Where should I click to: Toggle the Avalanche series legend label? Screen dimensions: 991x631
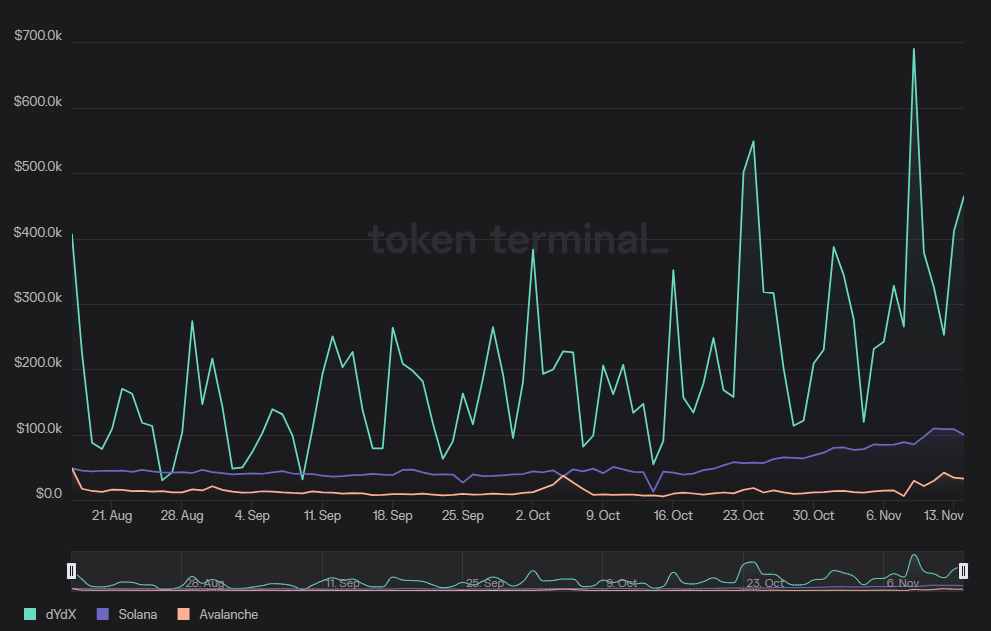pos(228,614)
